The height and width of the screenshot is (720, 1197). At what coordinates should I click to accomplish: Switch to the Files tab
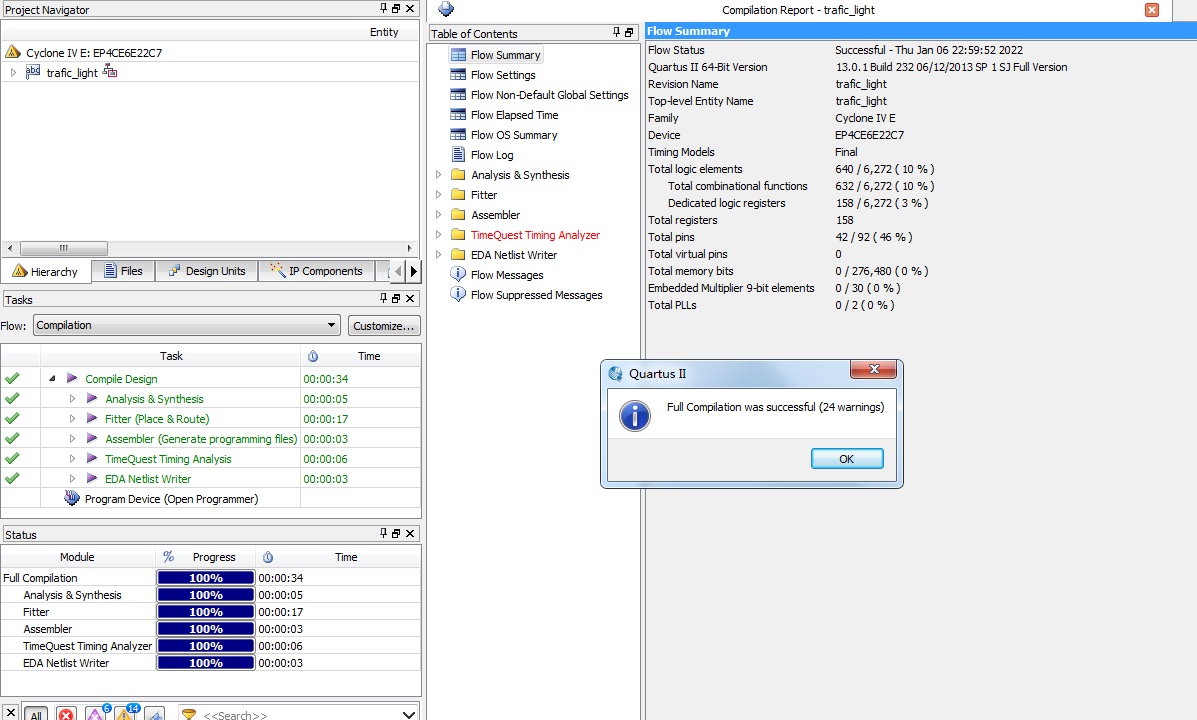[123, 271]
